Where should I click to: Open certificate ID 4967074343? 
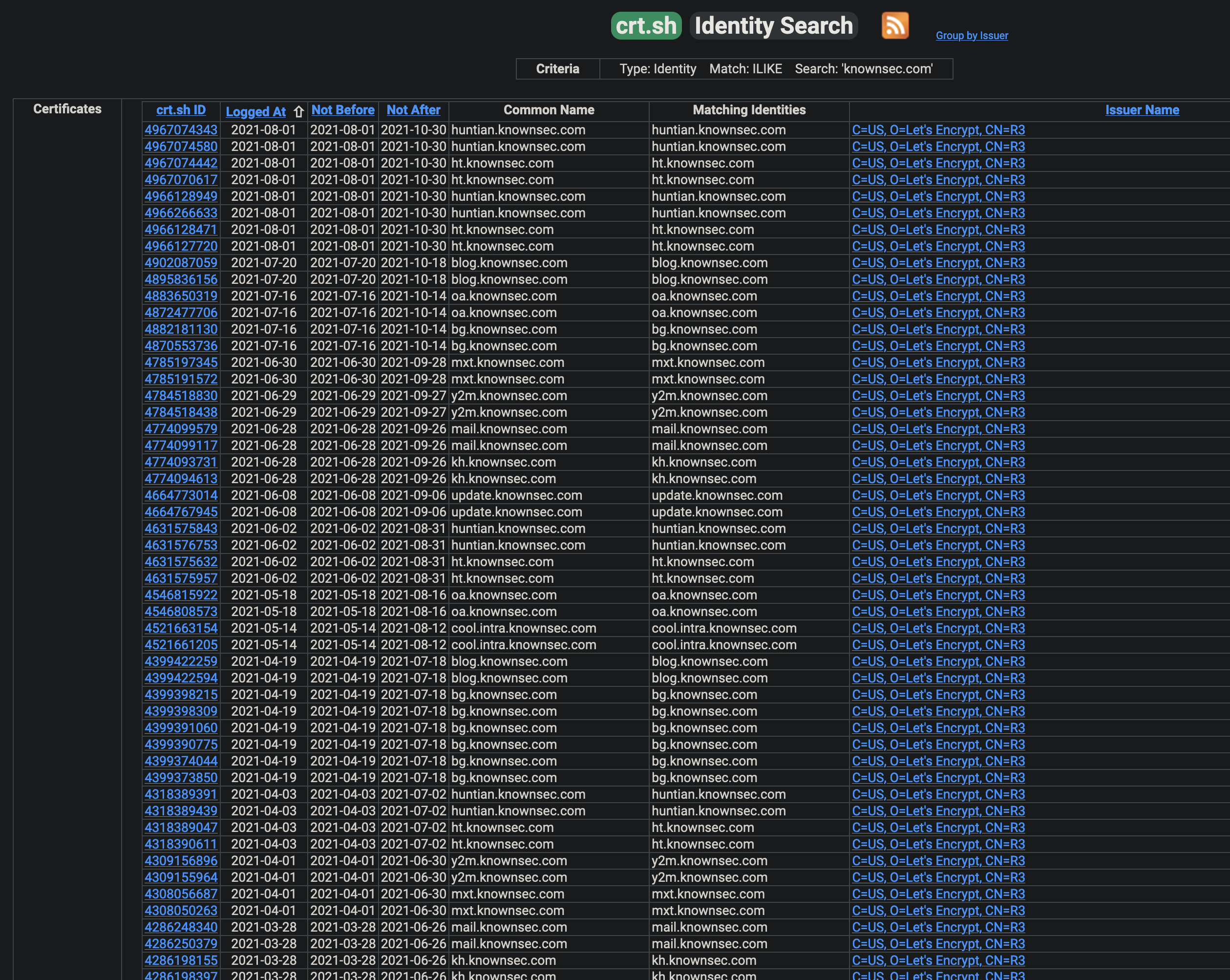point(181,130)
